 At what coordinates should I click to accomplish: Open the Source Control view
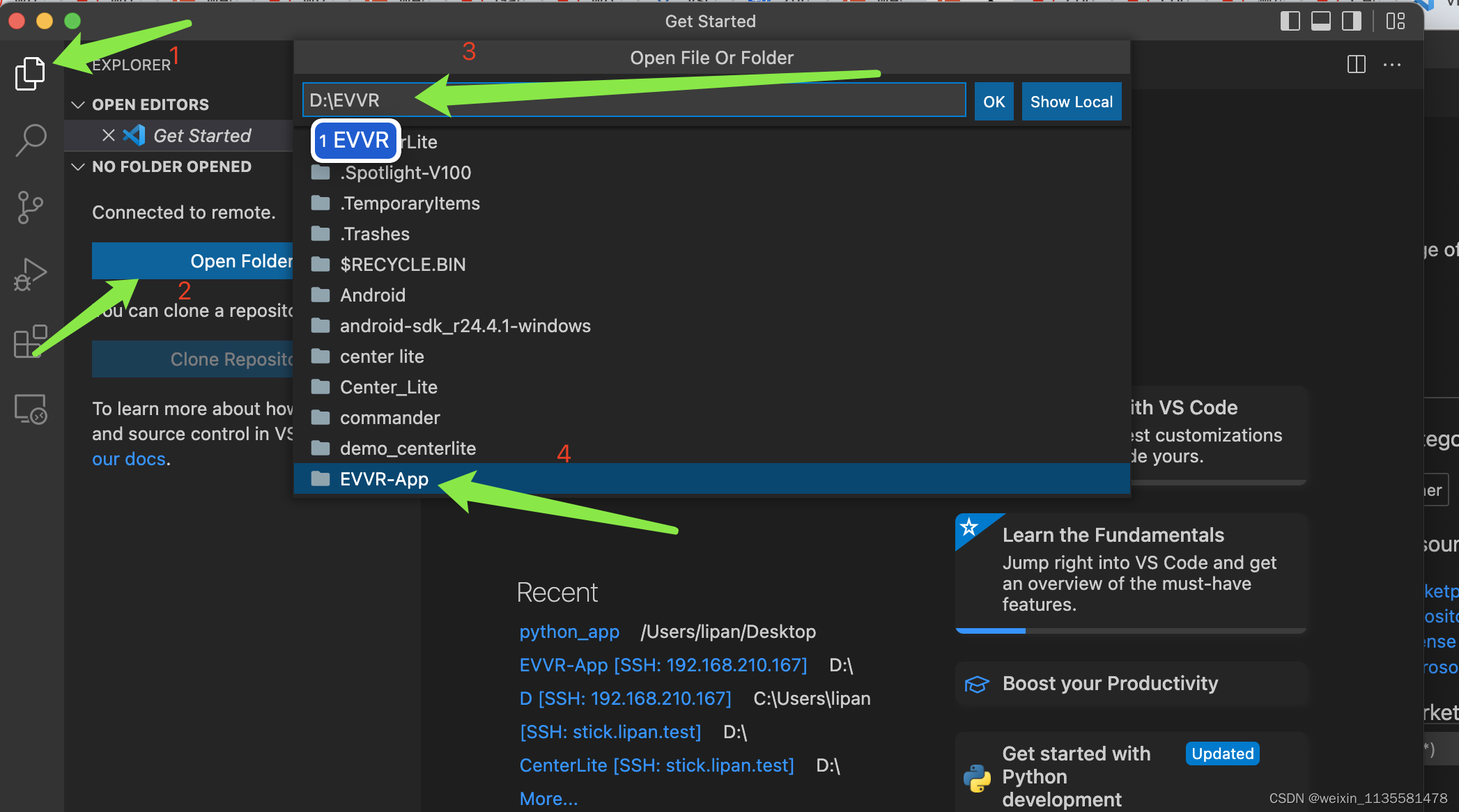[30, 207]
